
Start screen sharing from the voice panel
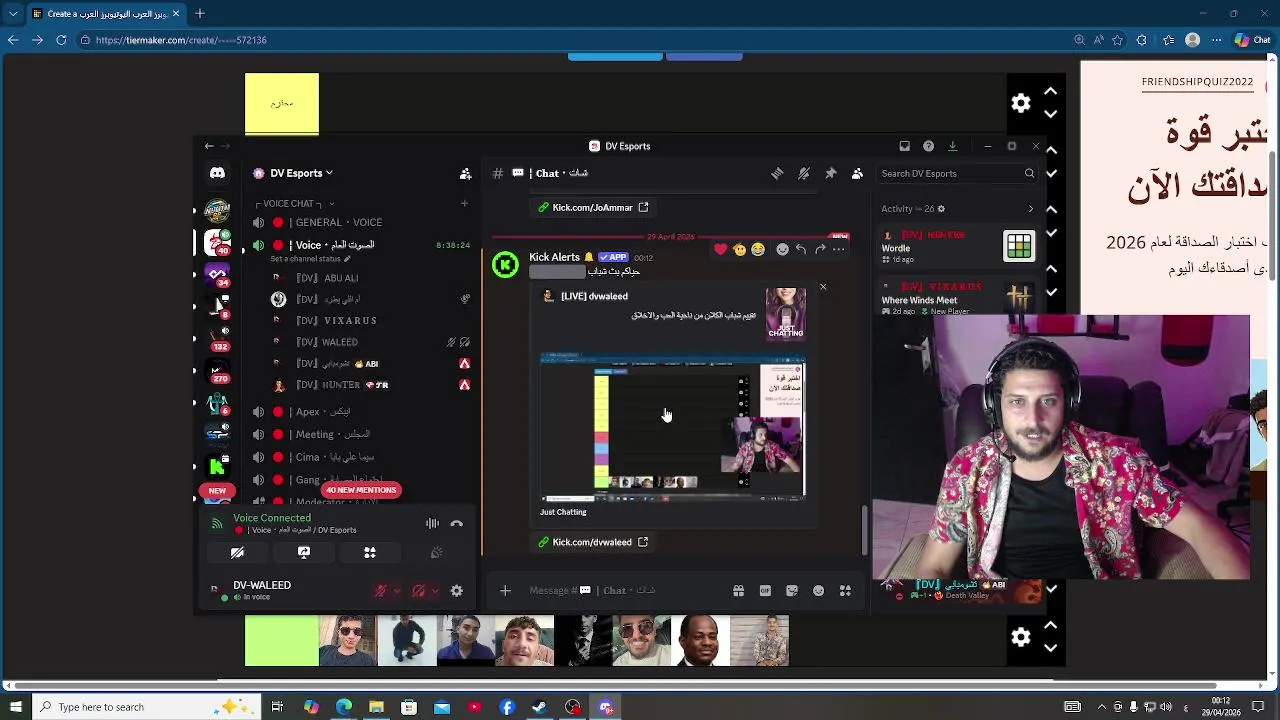[x=304, y=552]
